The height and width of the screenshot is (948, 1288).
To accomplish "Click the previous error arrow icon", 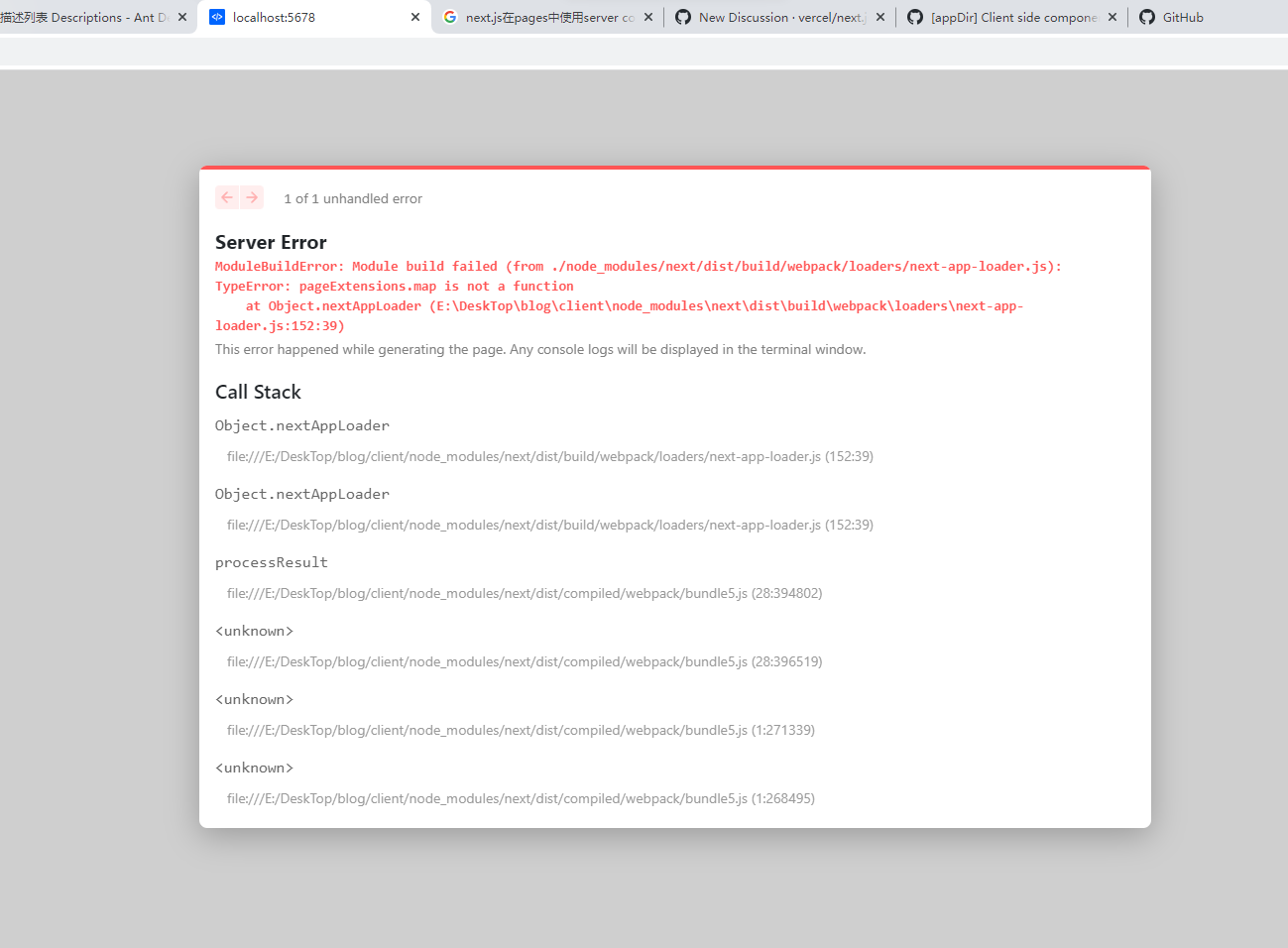I will (226, 197).
